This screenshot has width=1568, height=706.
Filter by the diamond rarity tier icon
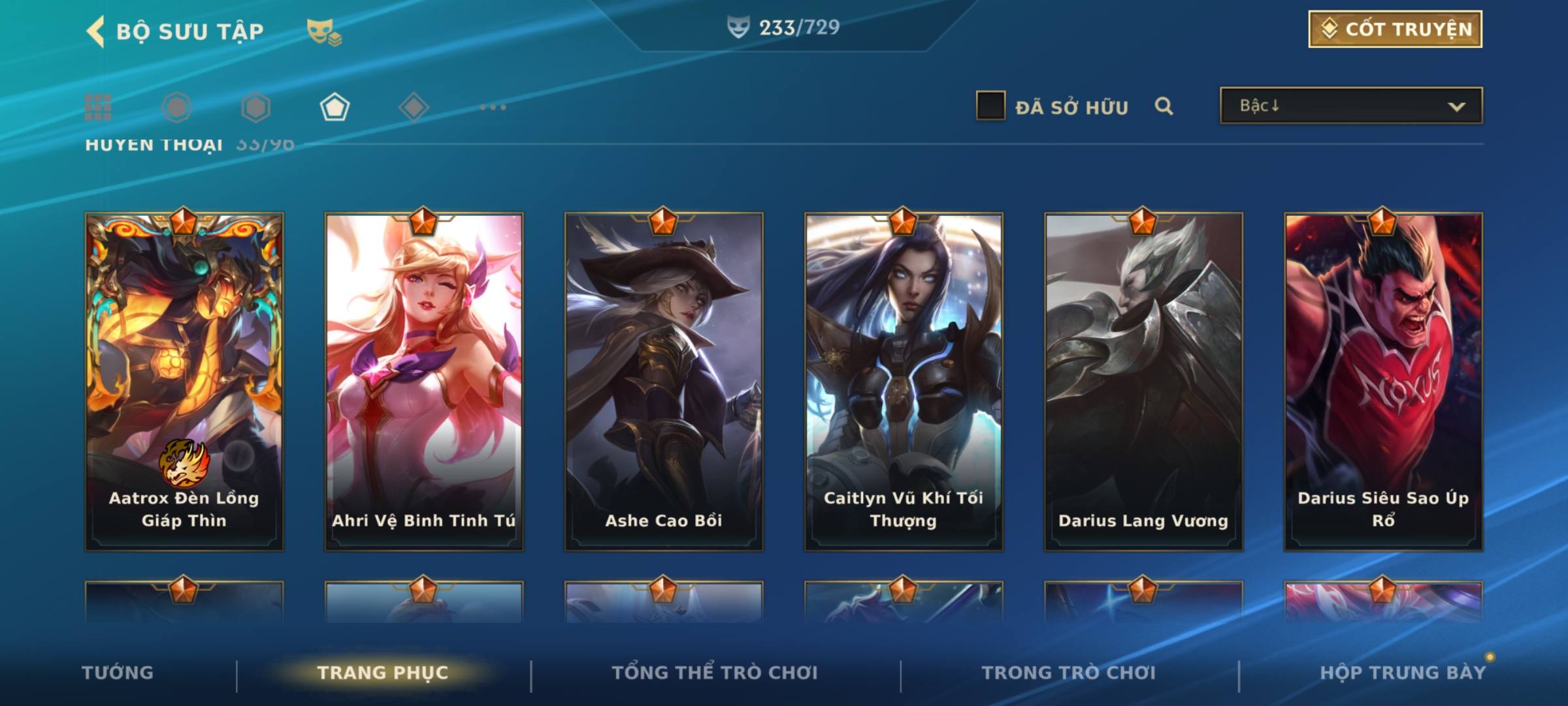[x=414, y=107]
